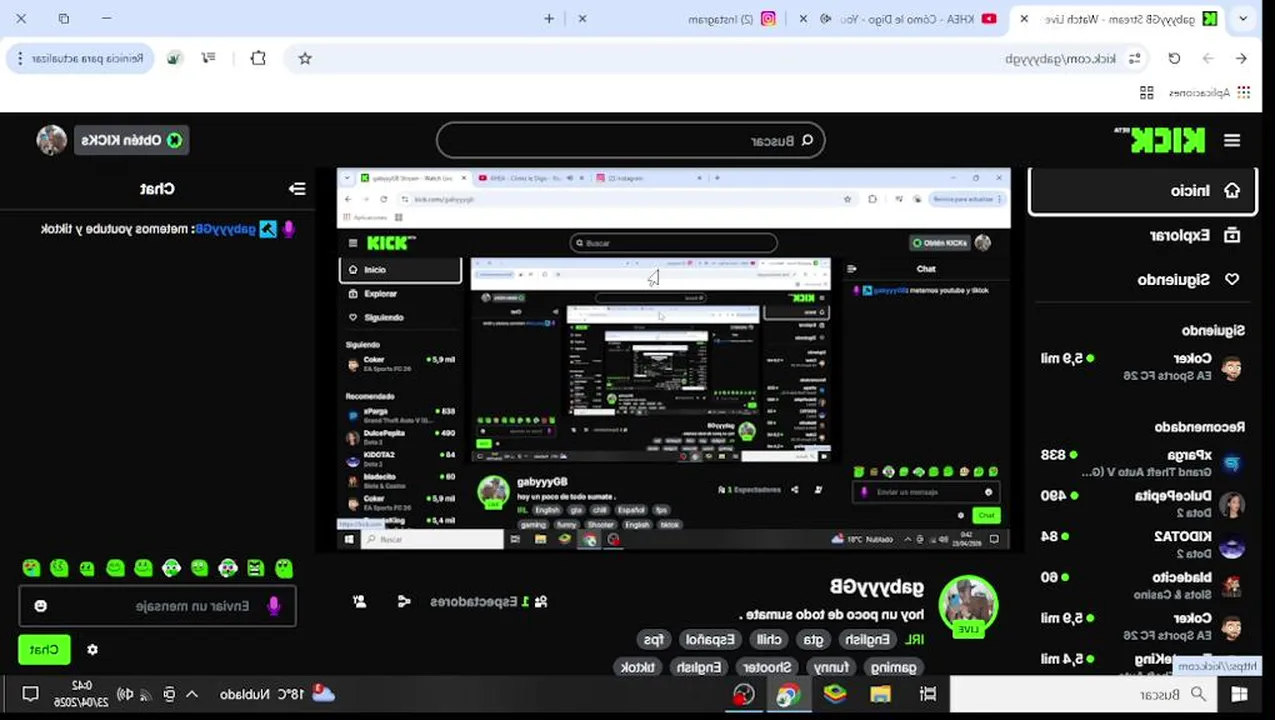Collapse the Chat panel

[297, 189]
